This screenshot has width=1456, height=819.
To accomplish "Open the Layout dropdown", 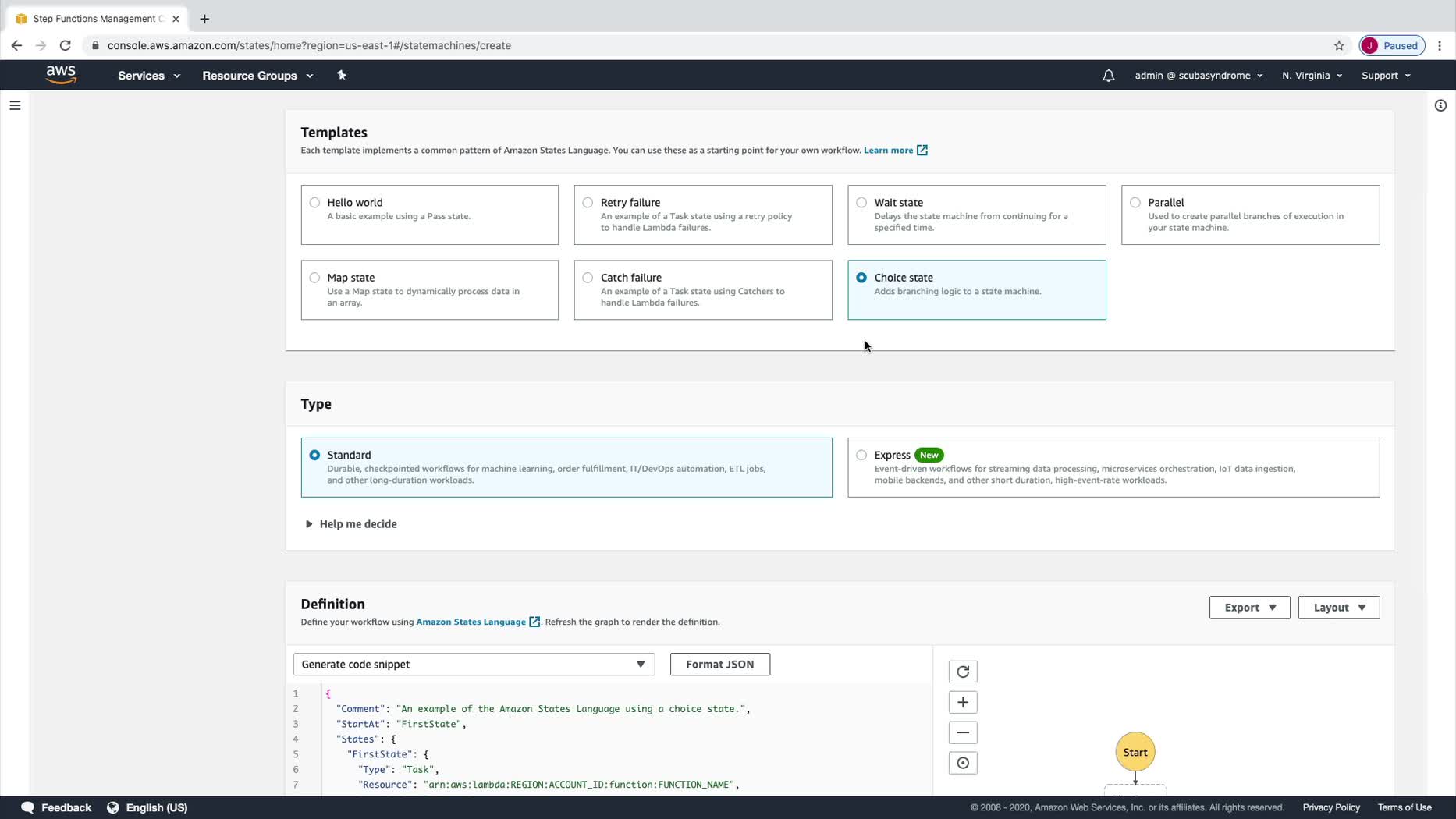I will click(x=1339, y=607).
